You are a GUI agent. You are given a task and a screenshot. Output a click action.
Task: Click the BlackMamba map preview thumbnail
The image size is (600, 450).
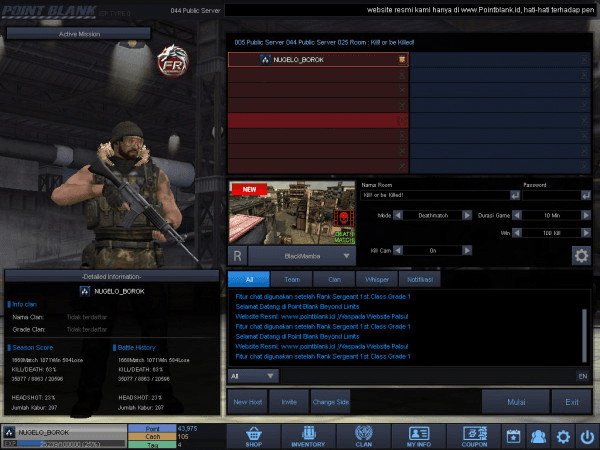point(292,213)
